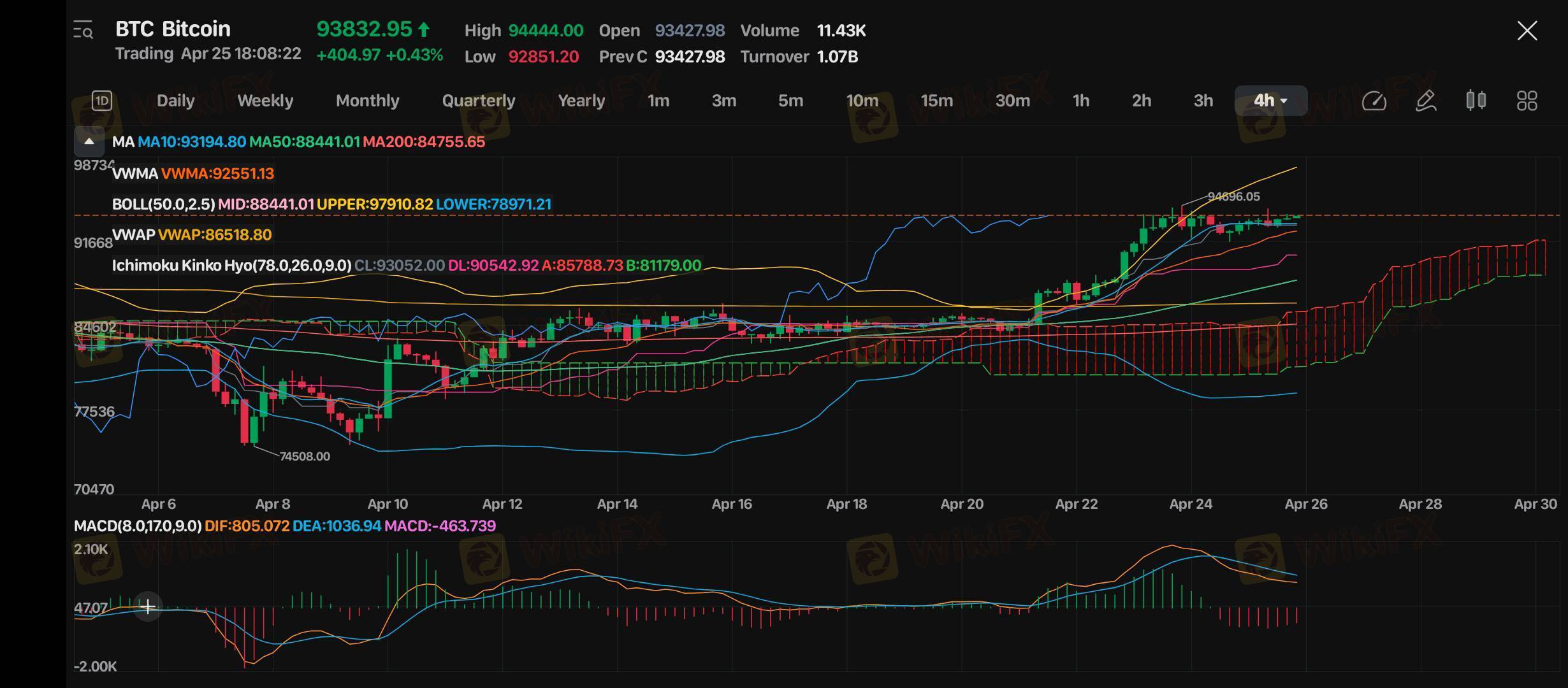Click the +404.97 +0.43% change text
This screenshot has width=1568, height=688.
tap(379, 55)
